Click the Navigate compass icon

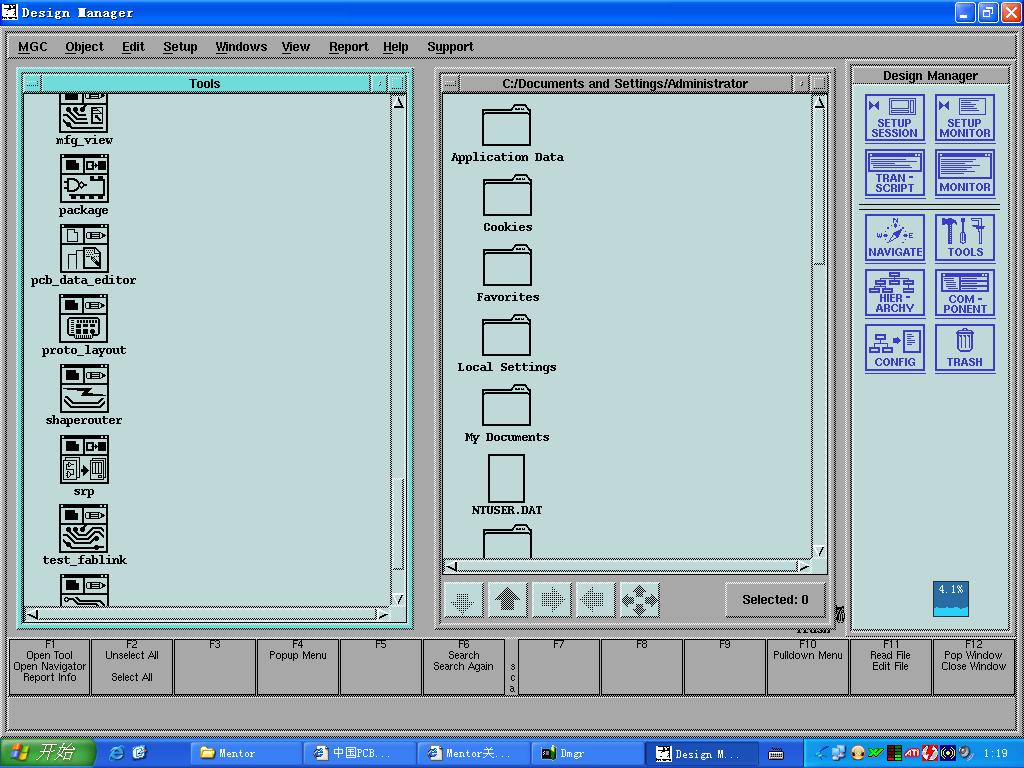coord(894,238)
